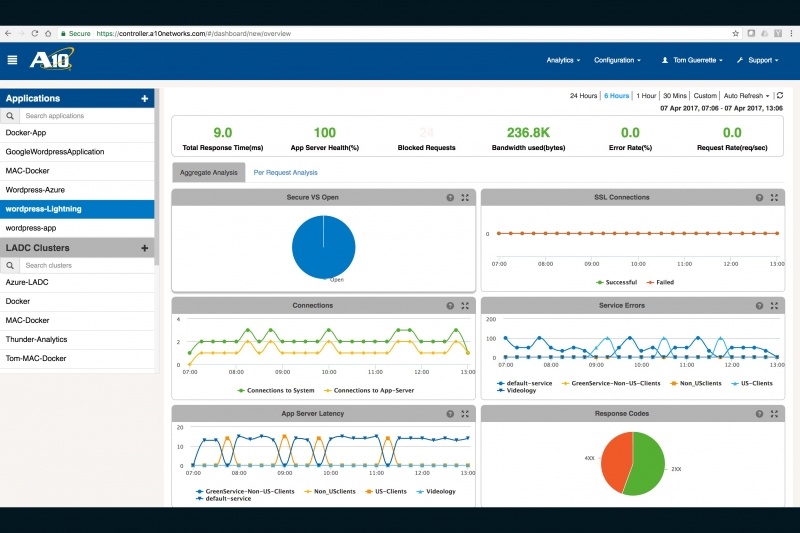800x533 pixels.
Task: Open browser home icon
Action: click(48, 33)
